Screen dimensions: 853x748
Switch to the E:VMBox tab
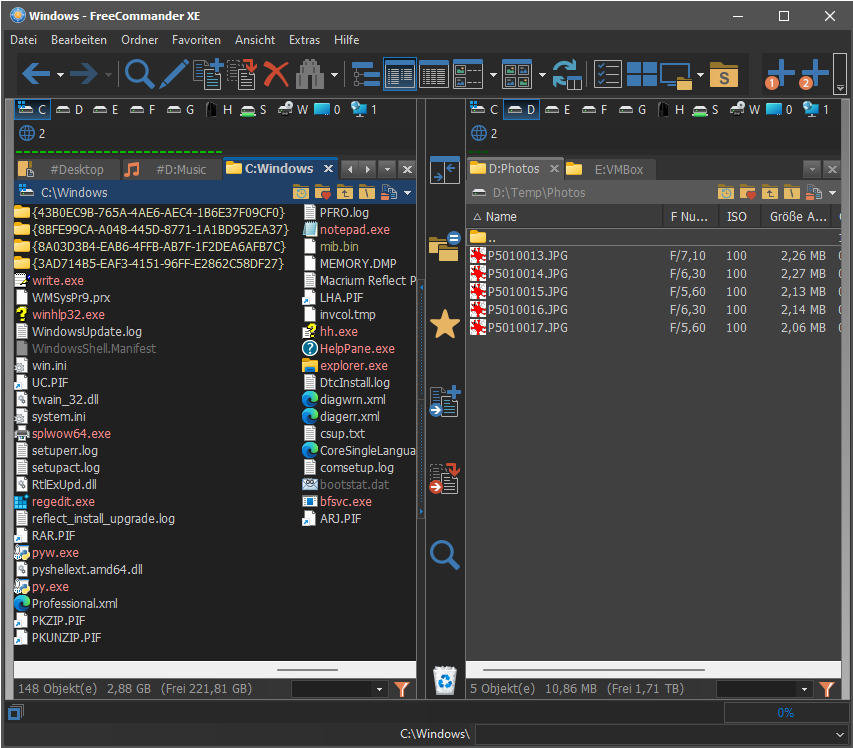[x=608, y=170]
